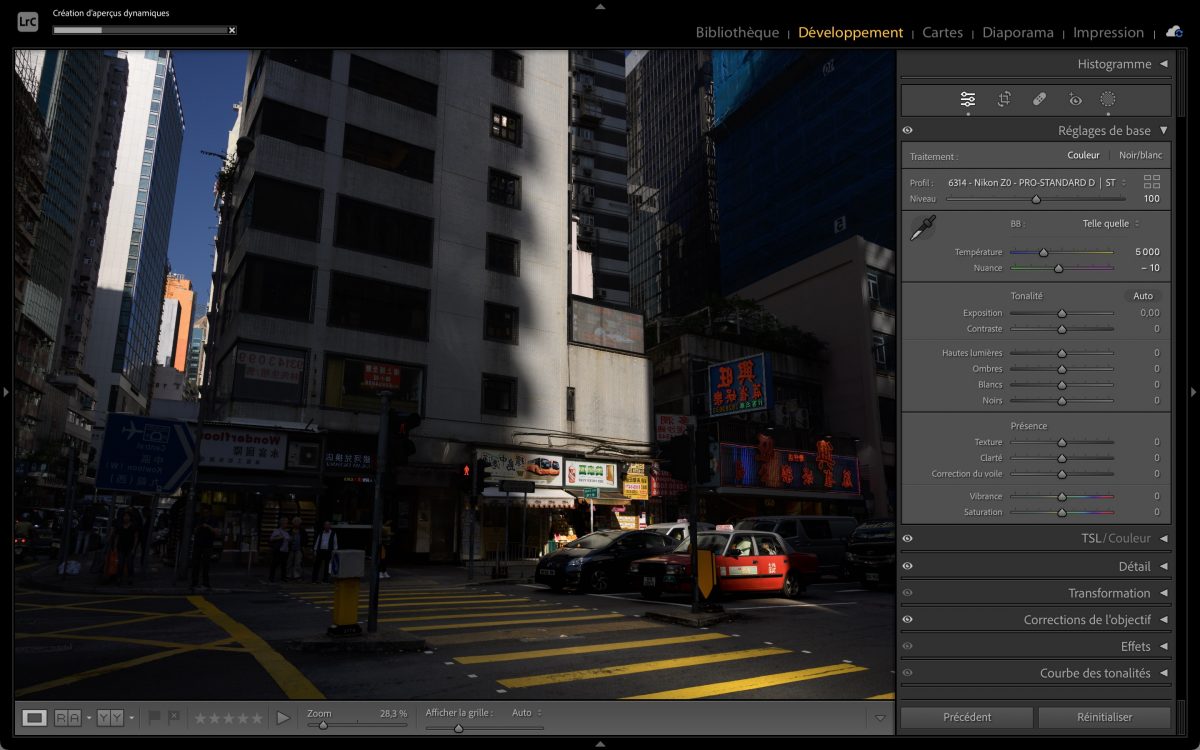This screenshot has height=750, width=1200.
Task: Open the Cartes module
Action: 942,32
